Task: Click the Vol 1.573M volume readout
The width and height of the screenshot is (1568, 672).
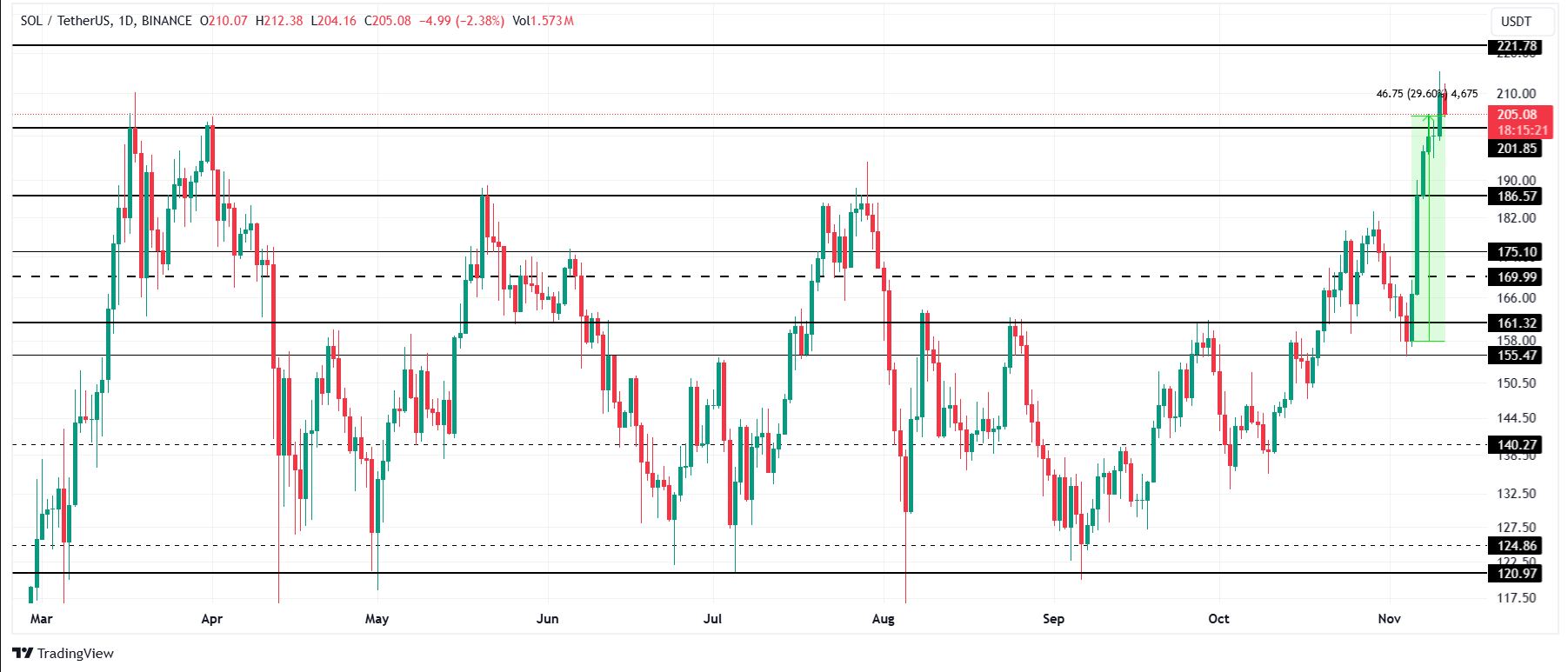Action: tap(543, 21)
